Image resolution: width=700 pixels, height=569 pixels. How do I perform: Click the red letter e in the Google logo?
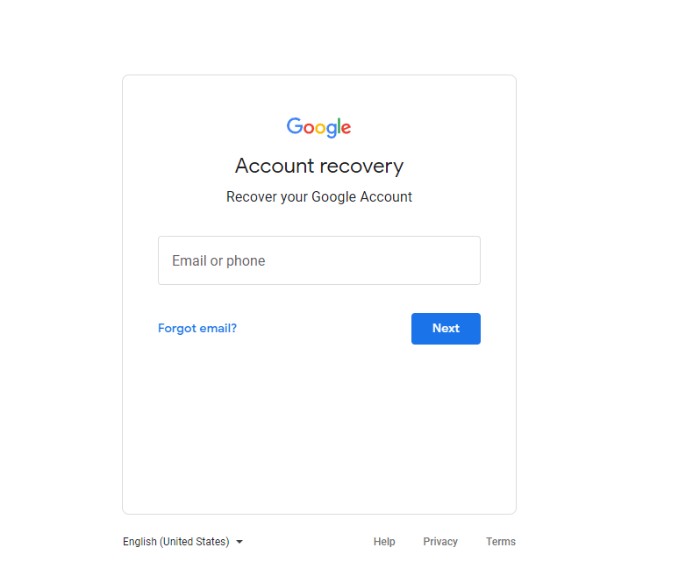(346, 129)
